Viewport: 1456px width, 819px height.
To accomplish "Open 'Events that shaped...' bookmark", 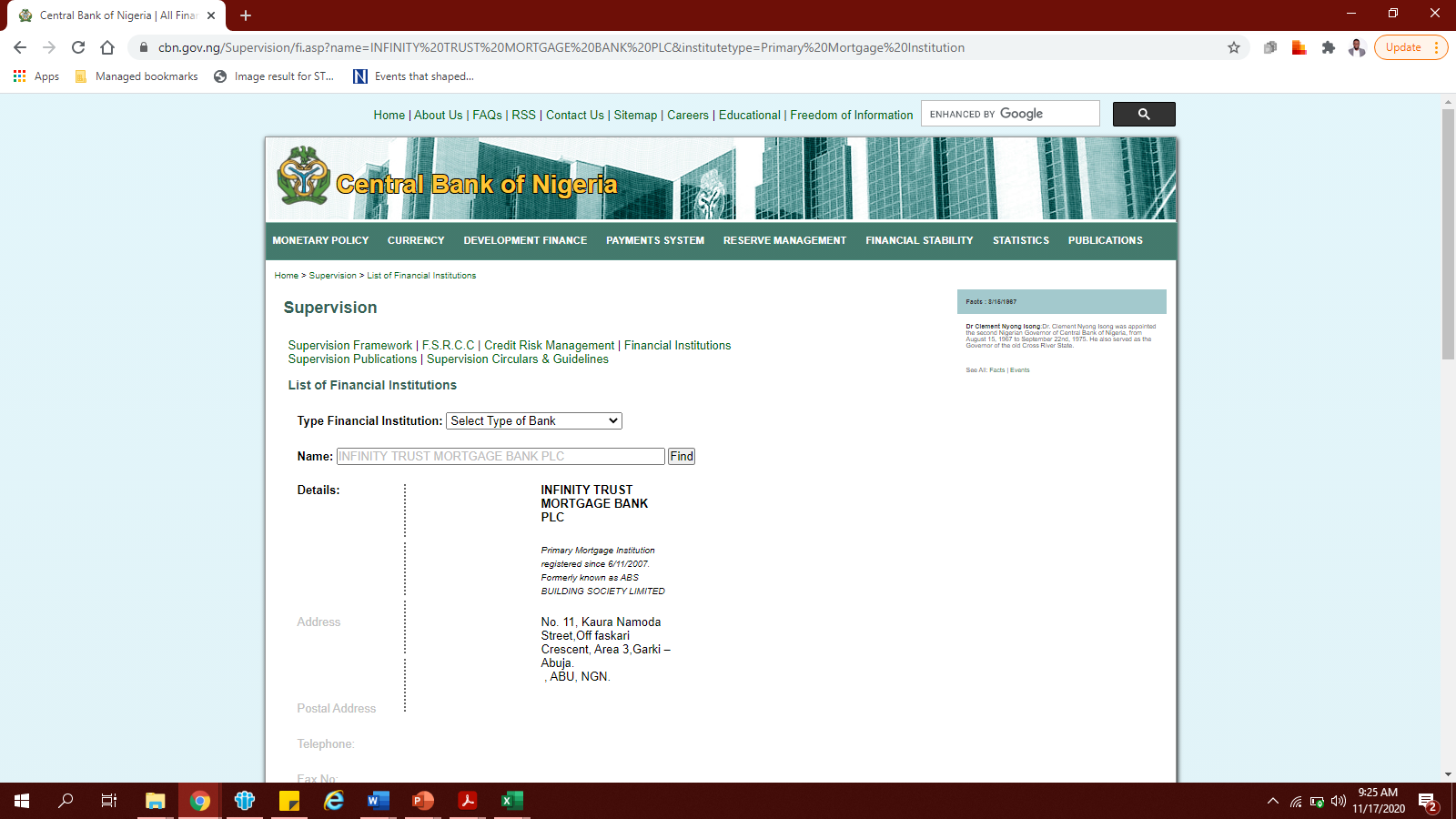I will pos(414,76).
